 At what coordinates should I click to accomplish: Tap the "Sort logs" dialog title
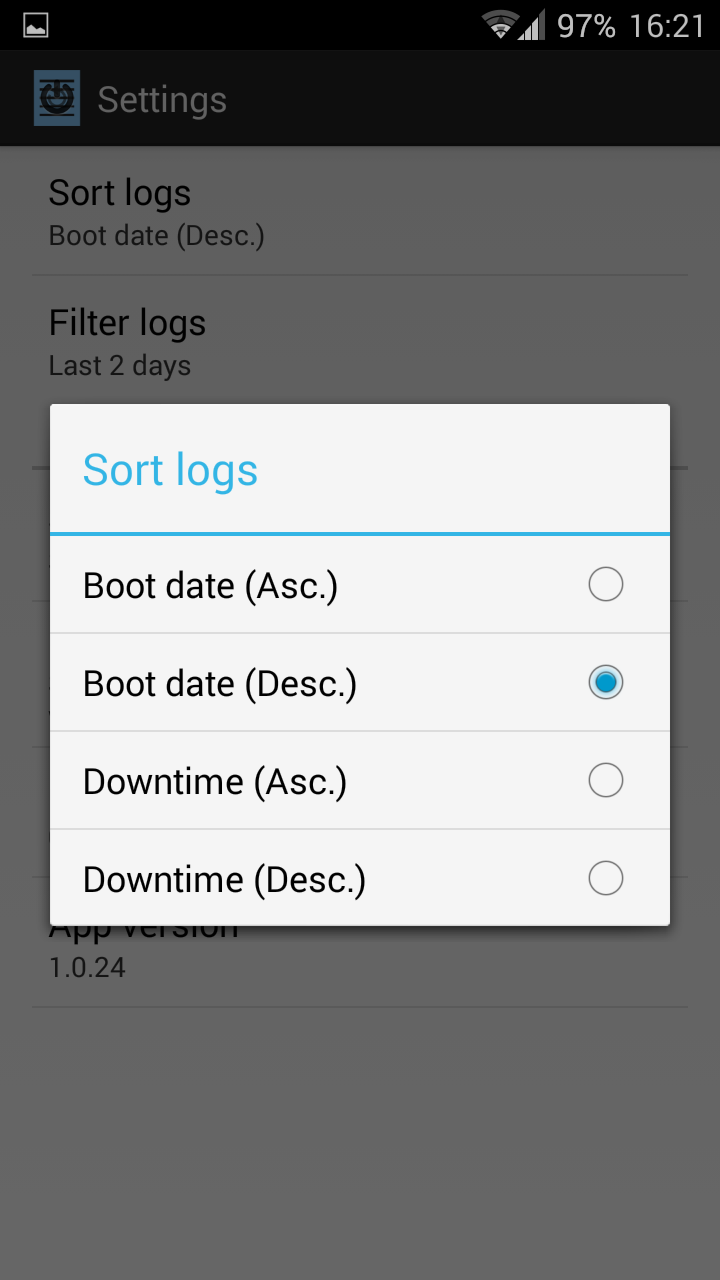[170, 470]
